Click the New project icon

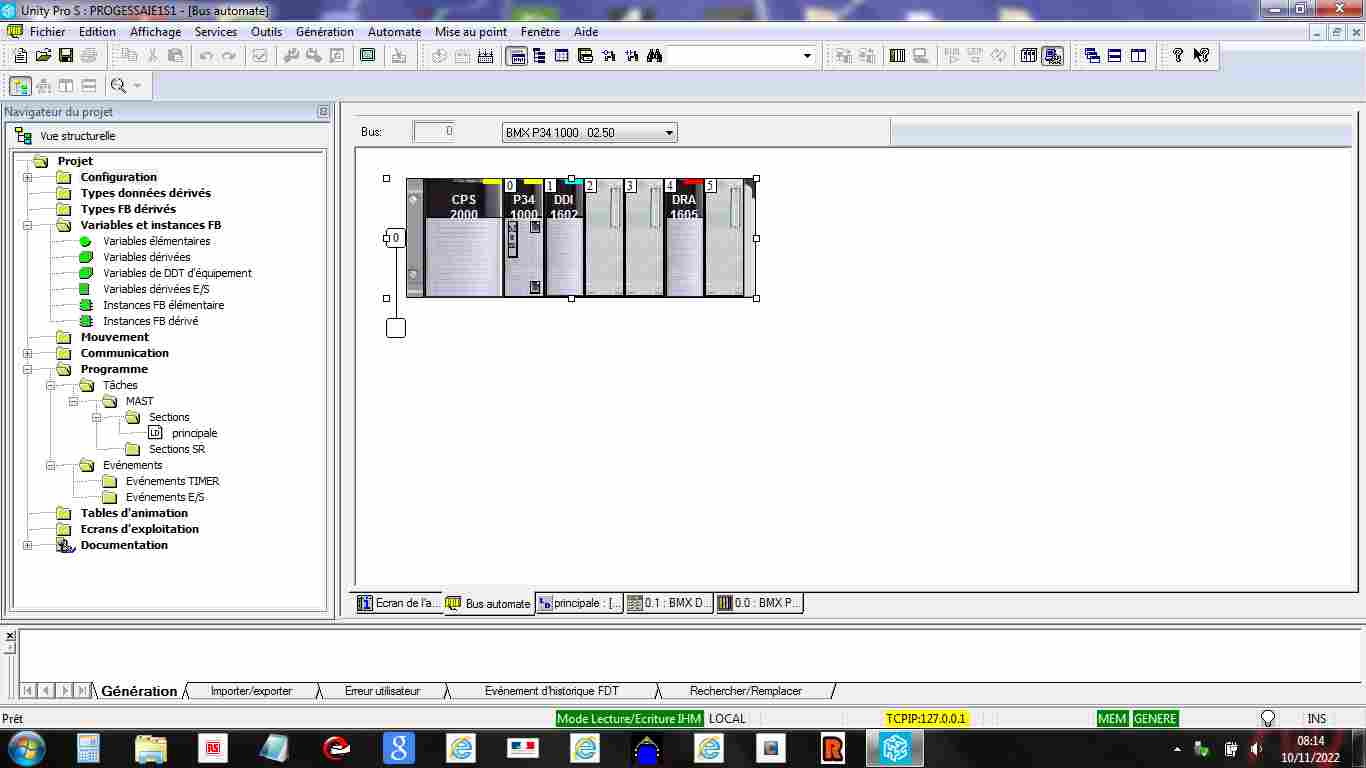coord(20,56)
